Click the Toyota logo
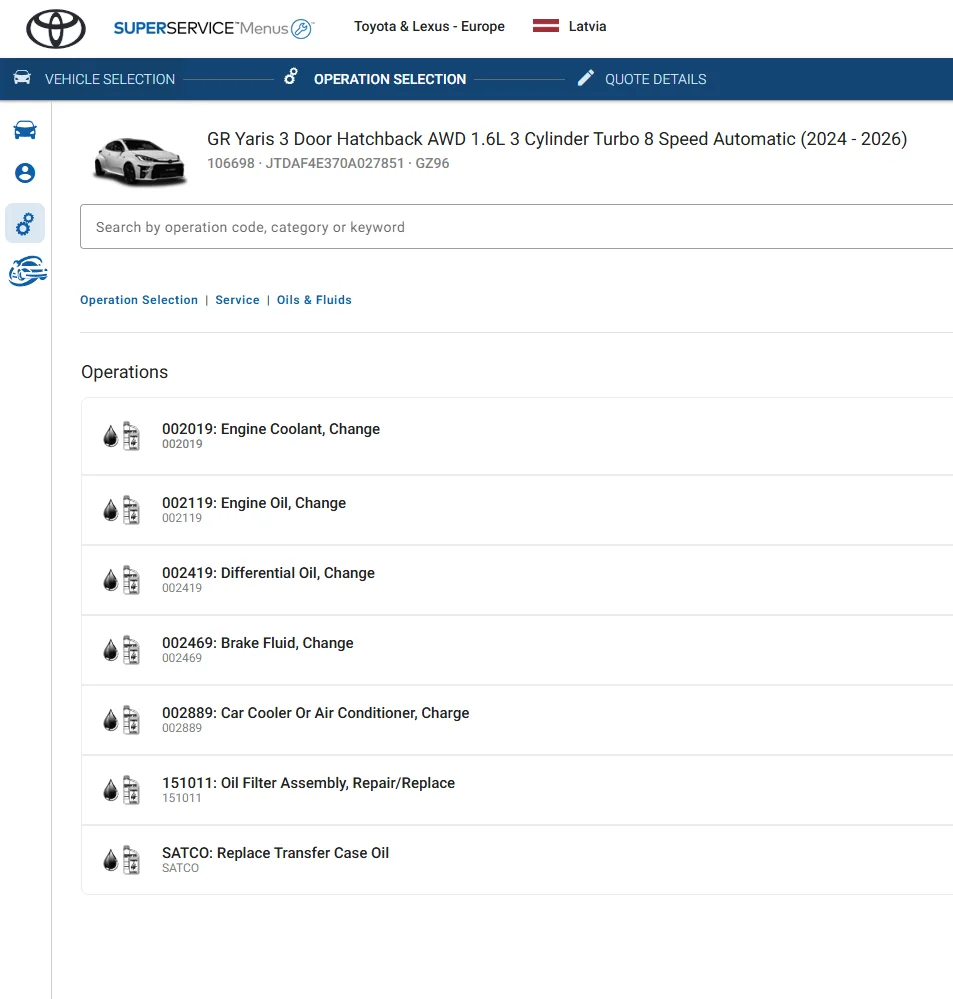The height and width of the screenshot is (999, 953). point(56,29)
